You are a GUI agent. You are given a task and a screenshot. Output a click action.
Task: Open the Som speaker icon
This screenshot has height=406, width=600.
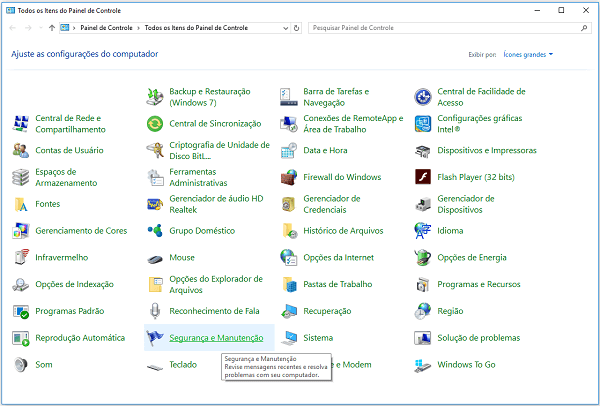click(20, 365)
